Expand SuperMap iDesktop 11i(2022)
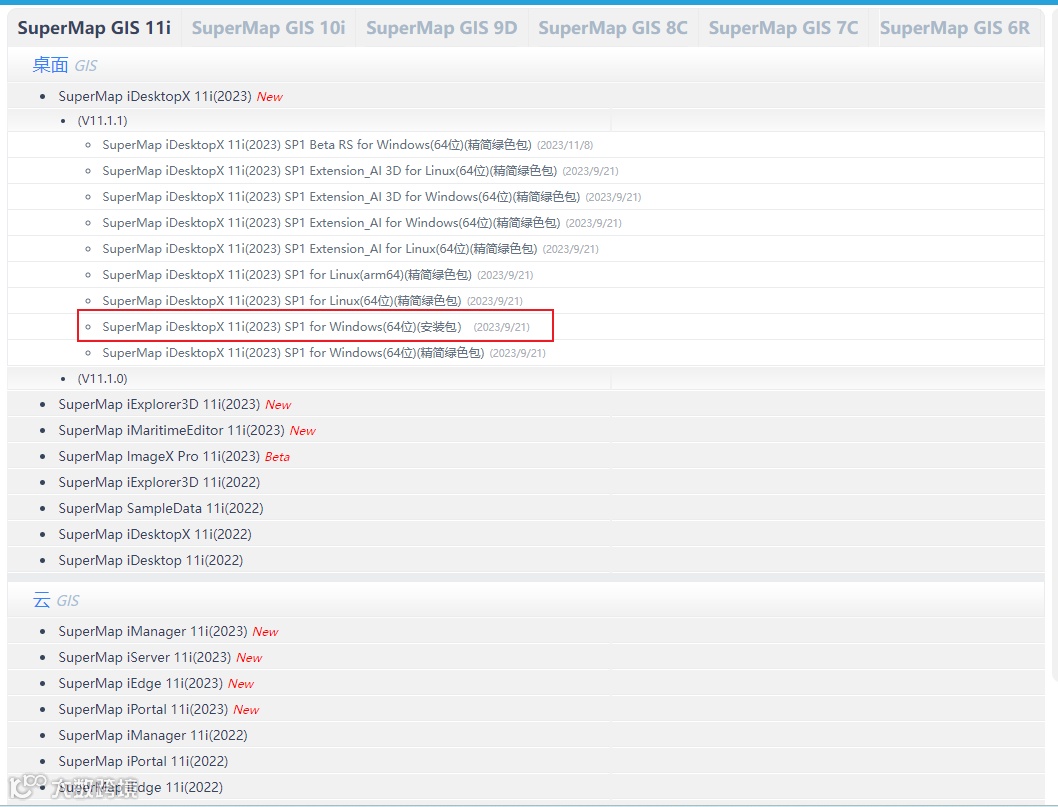 (150, 560)
